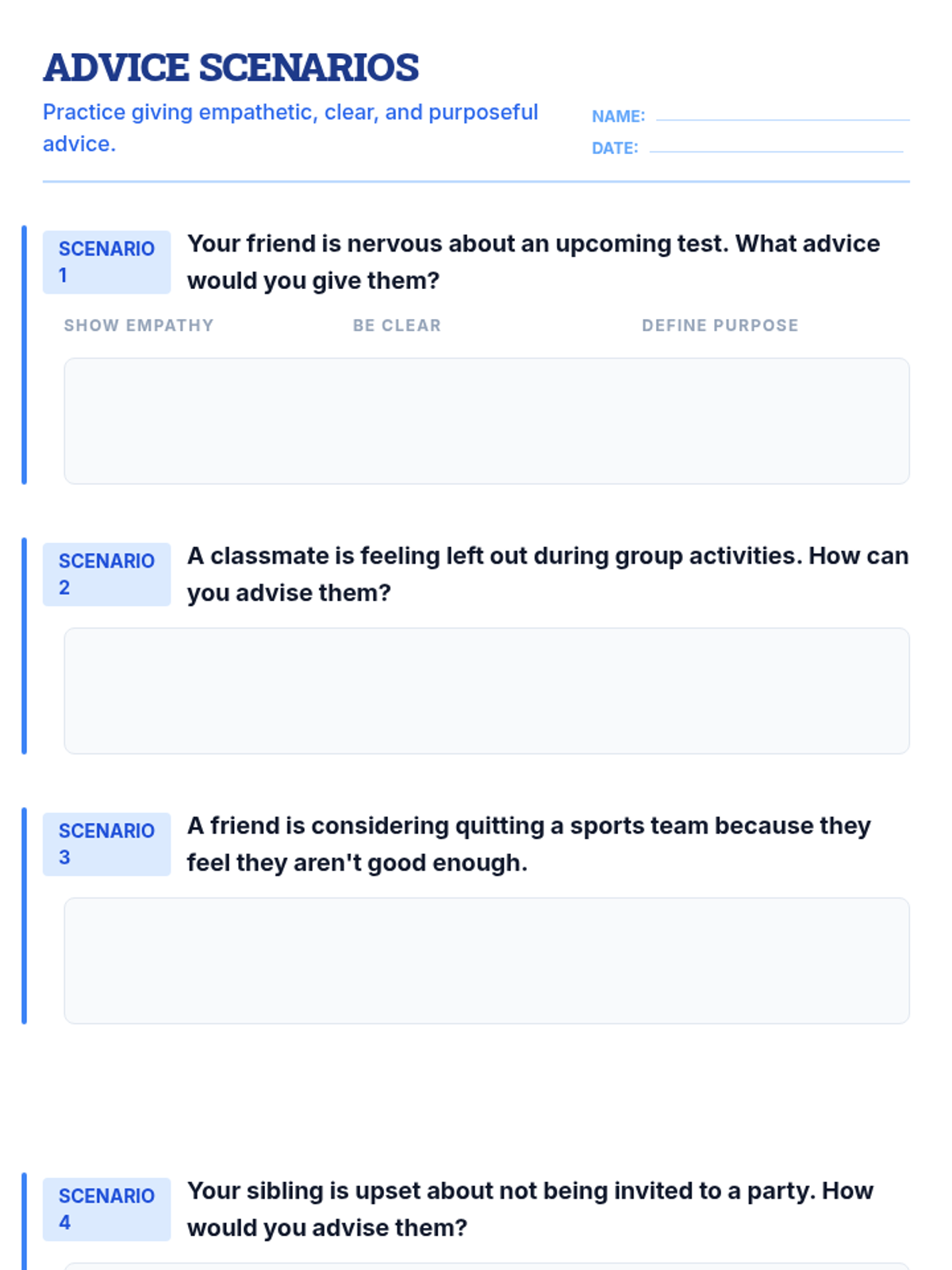Click the "BE CLEAR" hint label
Viewport: 952px width, 1270px height.
click(x=397, y=325)
